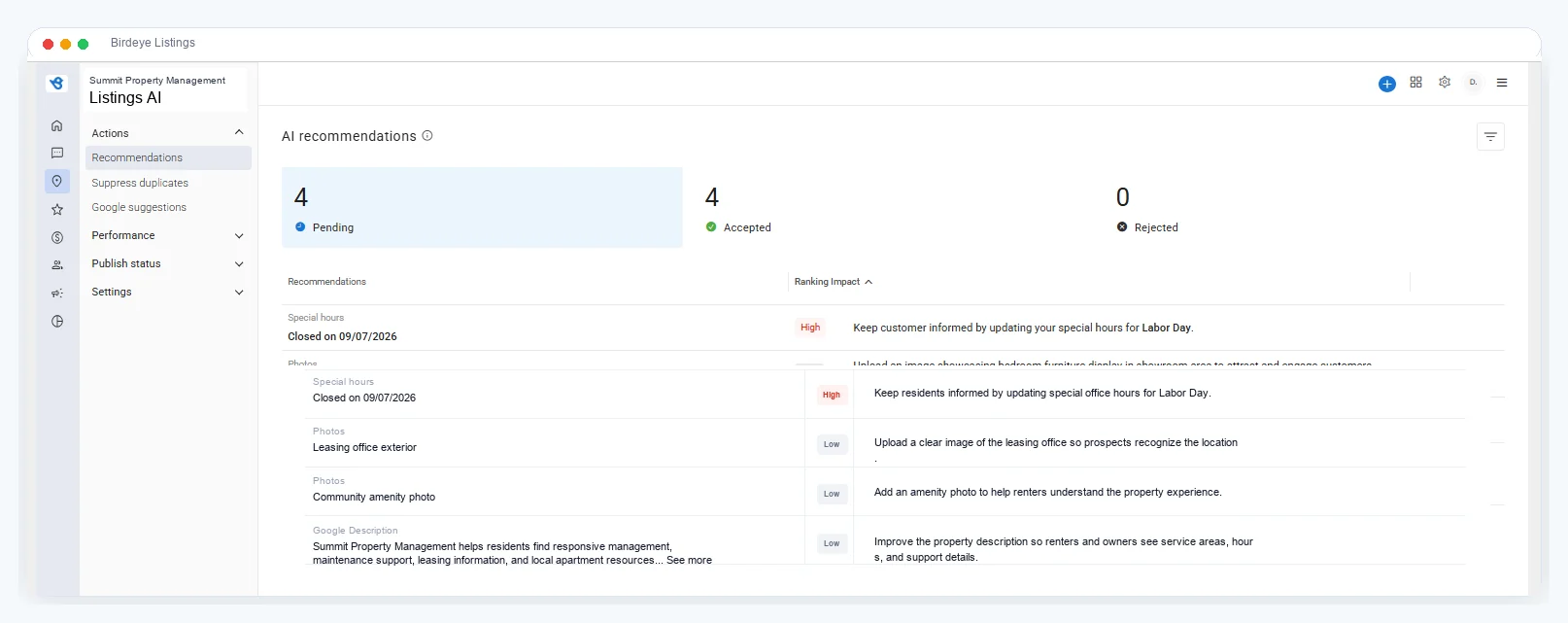This screenshot has height=623, width=1568.
Task: Select Recommendations in the Actions menu
Action: [168, 157]
